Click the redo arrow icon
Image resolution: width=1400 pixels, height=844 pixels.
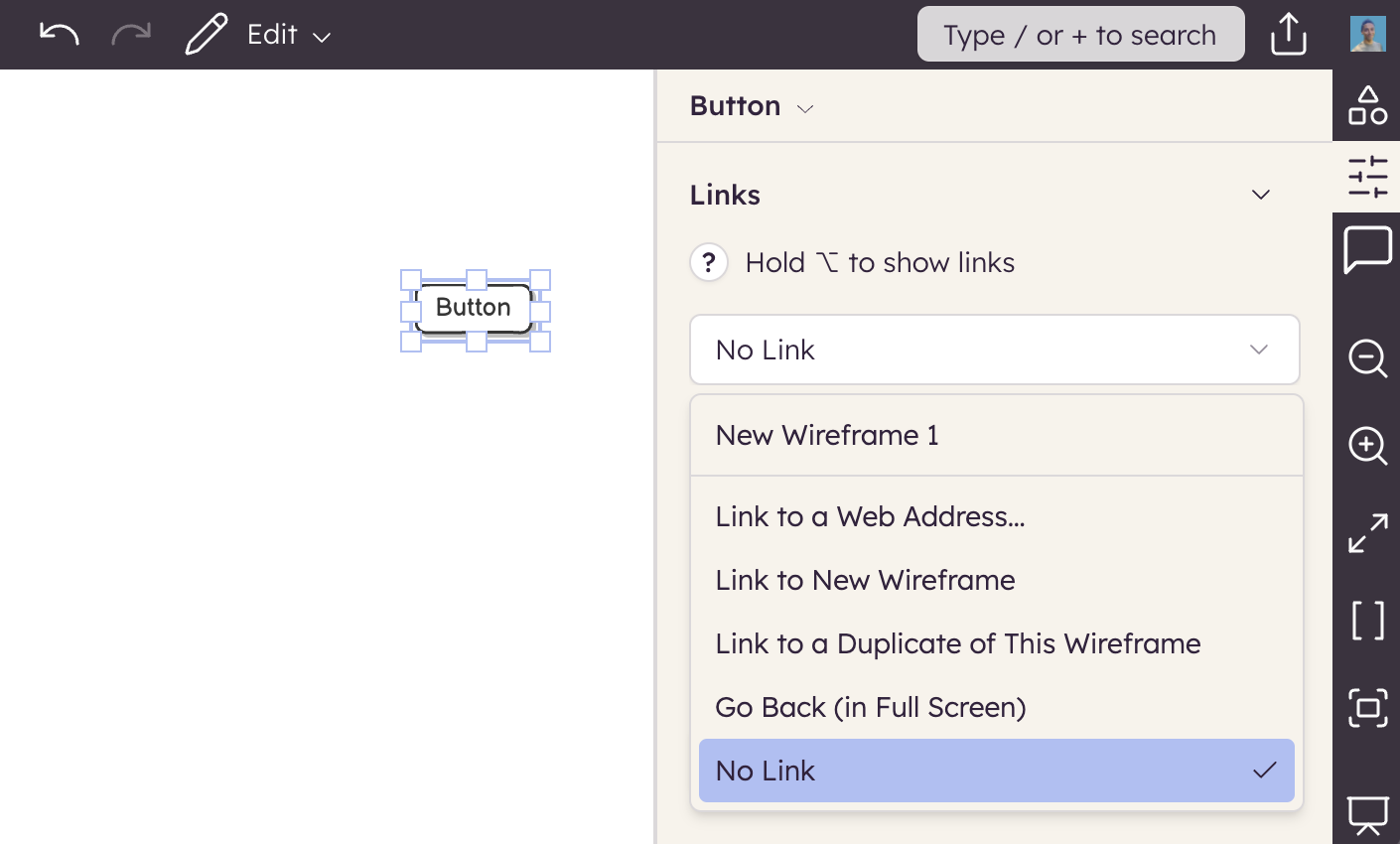click(131, 34)
